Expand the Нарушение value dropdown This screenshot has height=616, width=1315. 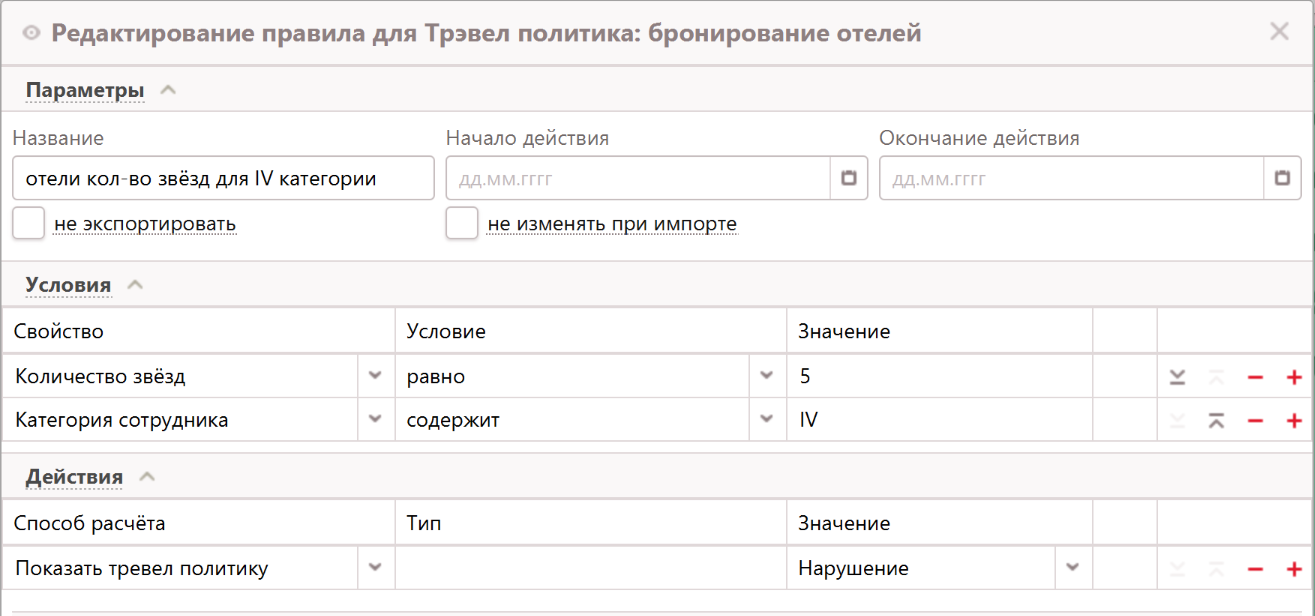point(1073,569)
